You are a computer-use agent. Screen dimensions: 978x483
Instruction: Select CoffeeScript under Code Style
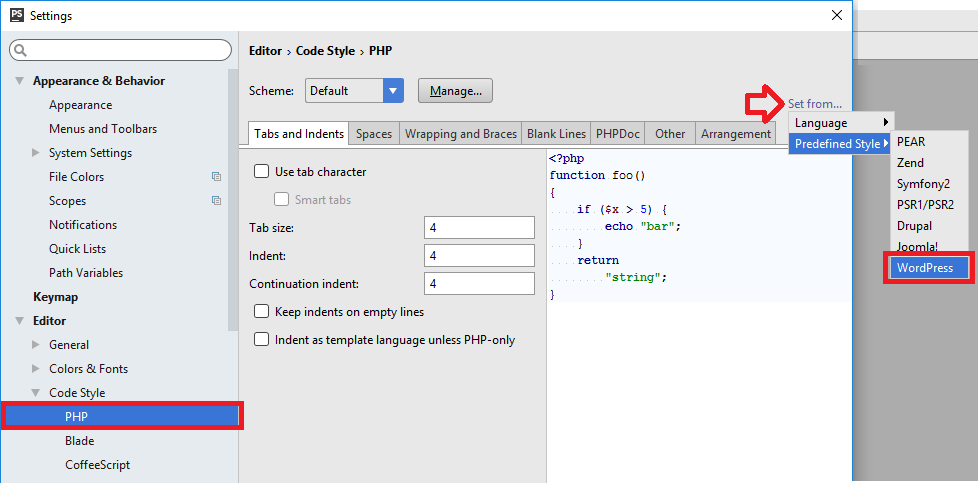(97, 465)
